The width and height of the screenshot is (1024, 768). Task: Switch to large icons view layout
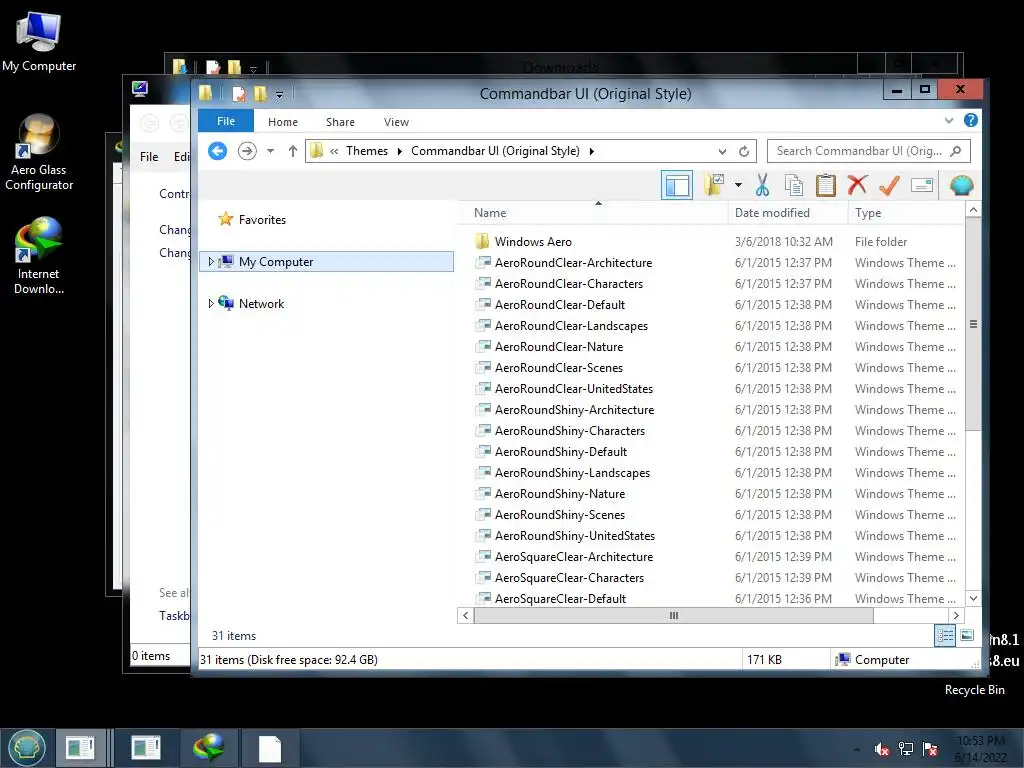967,635
